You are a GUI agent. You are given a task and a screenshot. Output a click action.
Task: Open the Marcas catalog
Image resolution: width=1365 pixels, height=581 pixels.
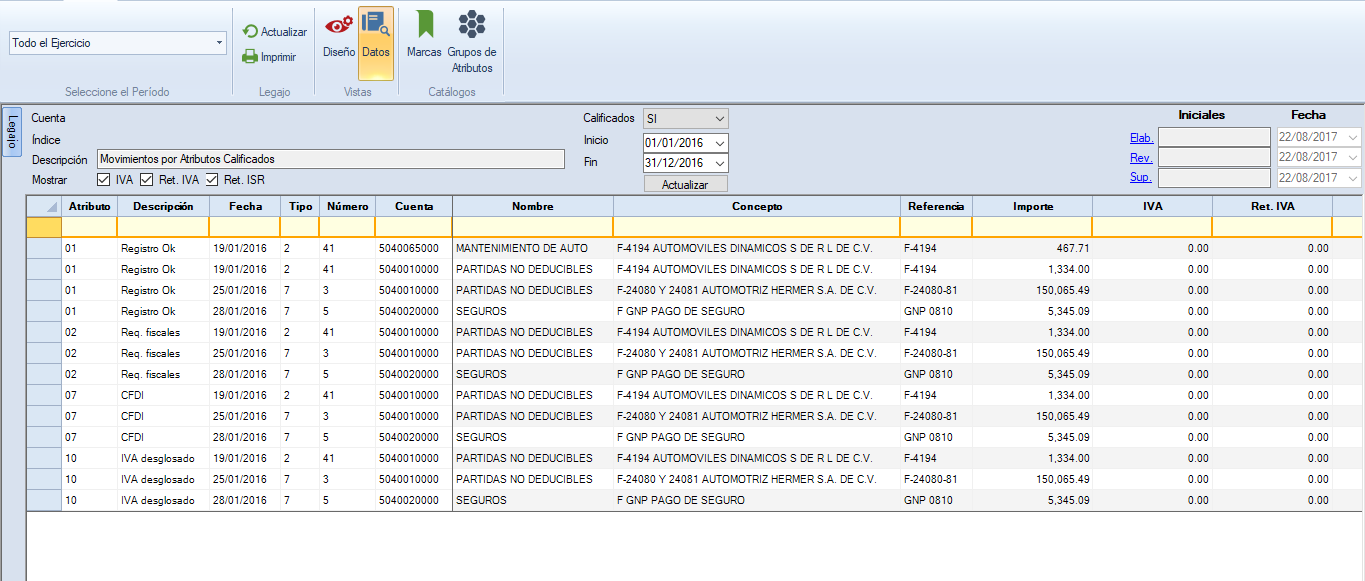(424, 35)
